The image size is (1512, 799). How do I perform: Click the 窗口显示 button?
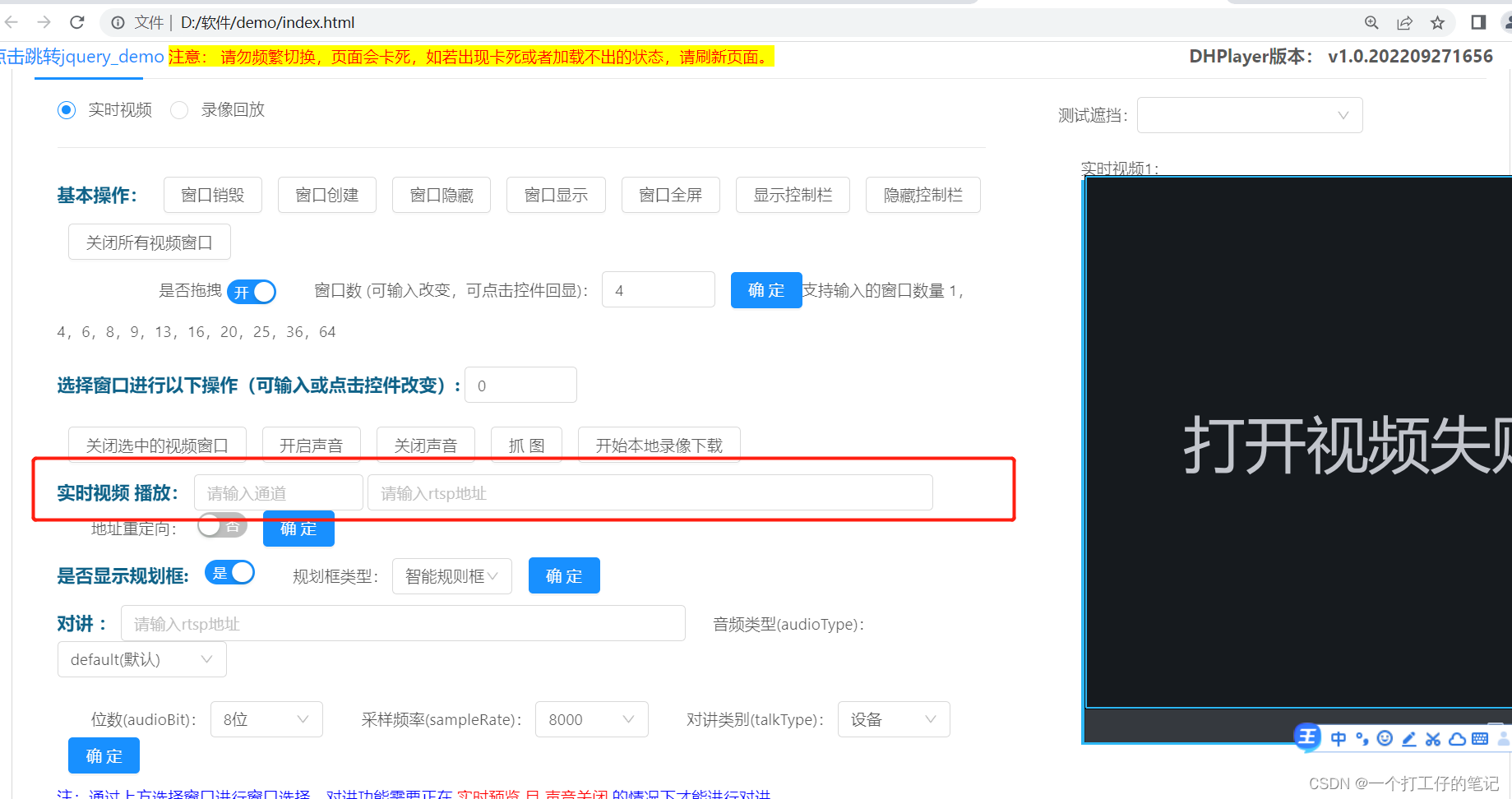[x=556, y=195]
